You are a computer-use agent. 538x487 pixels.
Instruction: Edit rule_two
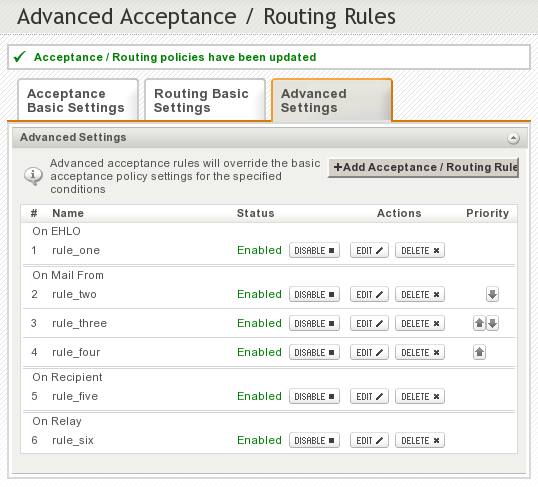pyautogui.click(x=369, y=294)
